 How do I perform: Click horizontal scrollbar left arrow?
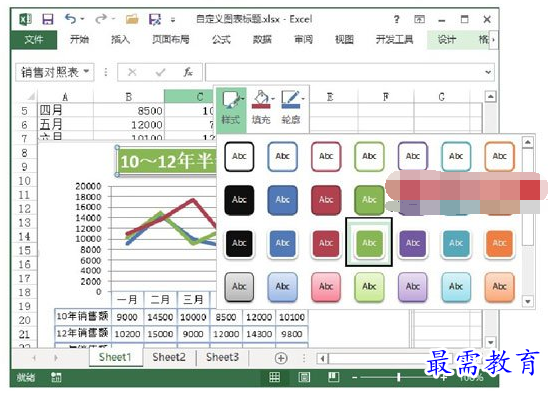click(x=323, y=358)
